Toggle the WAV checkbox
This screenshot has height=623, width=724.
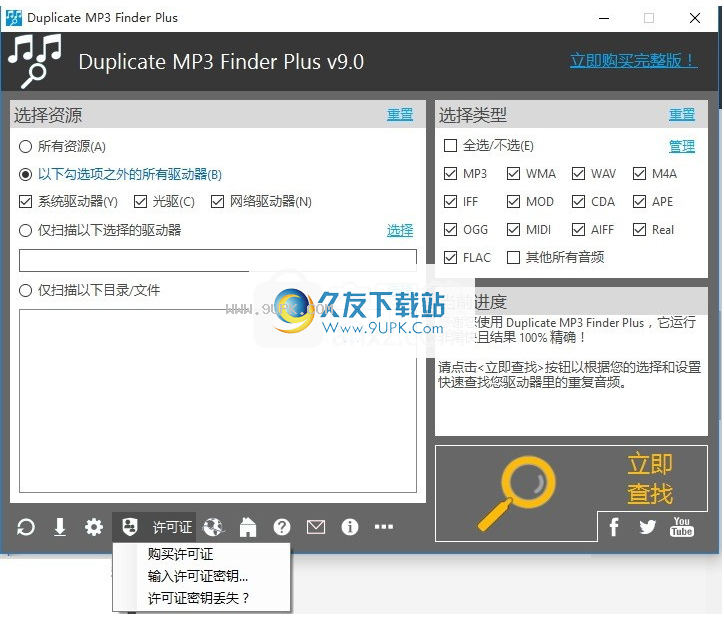pos(579,174)
